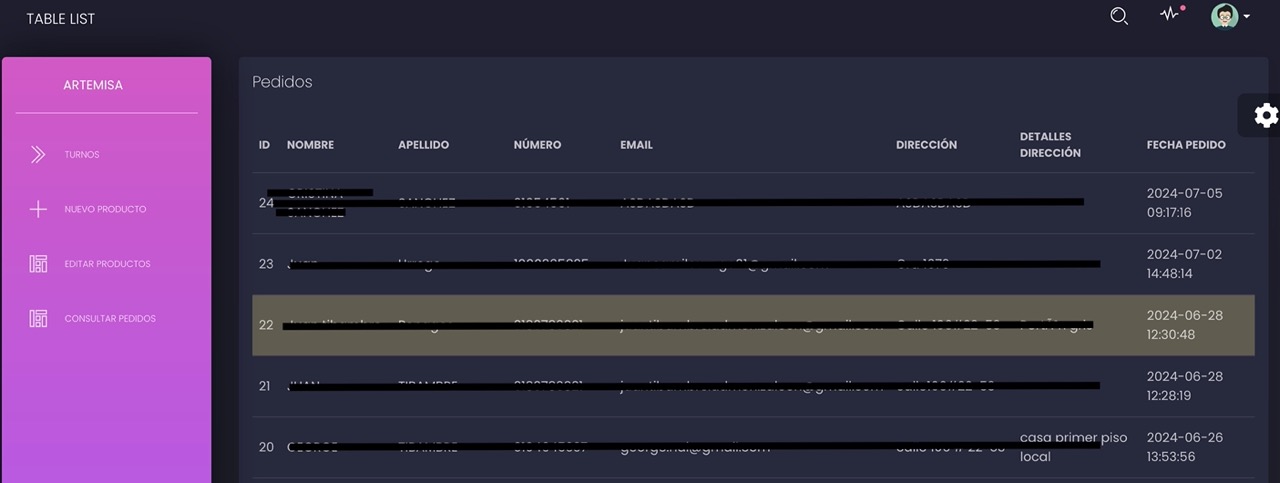
Task: Click the Turnos double-chevron icon
Action: [38, 154]
